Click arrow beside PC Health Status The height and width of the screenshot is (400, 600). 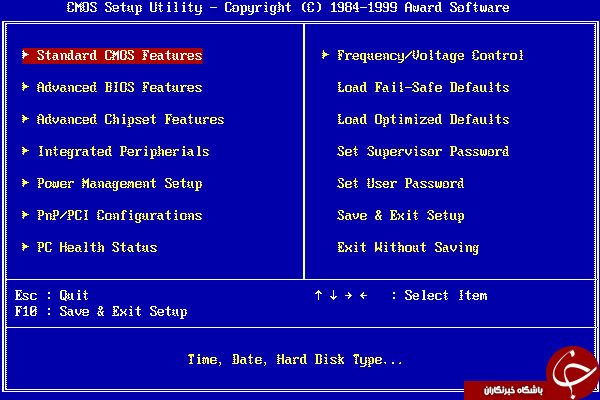click(25, 247)
